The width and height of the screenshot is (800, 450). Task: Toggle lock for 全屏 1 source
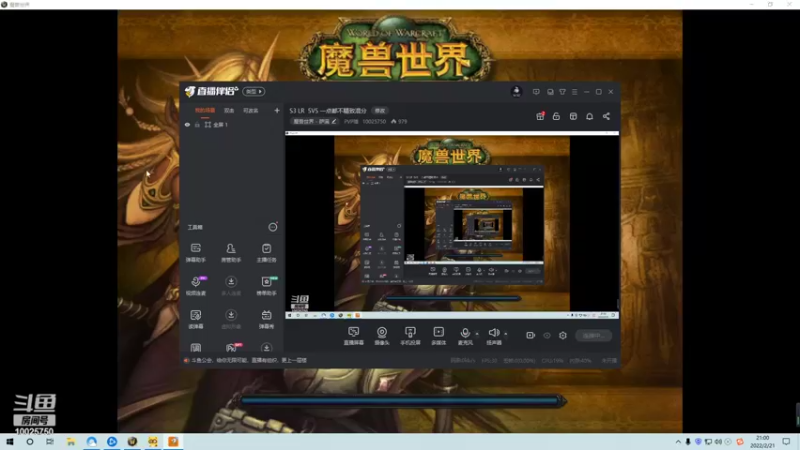197,124
